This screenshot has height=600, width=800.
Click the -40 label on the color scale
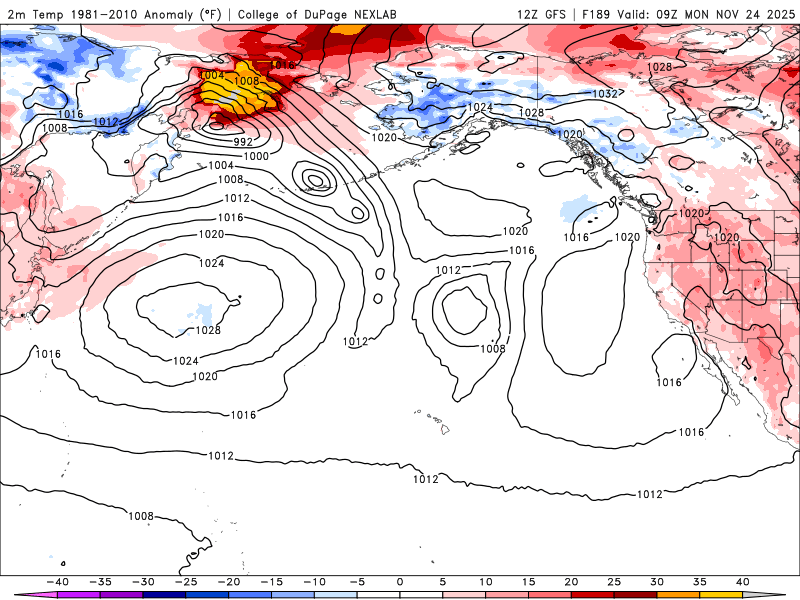[x=58, y=582]
